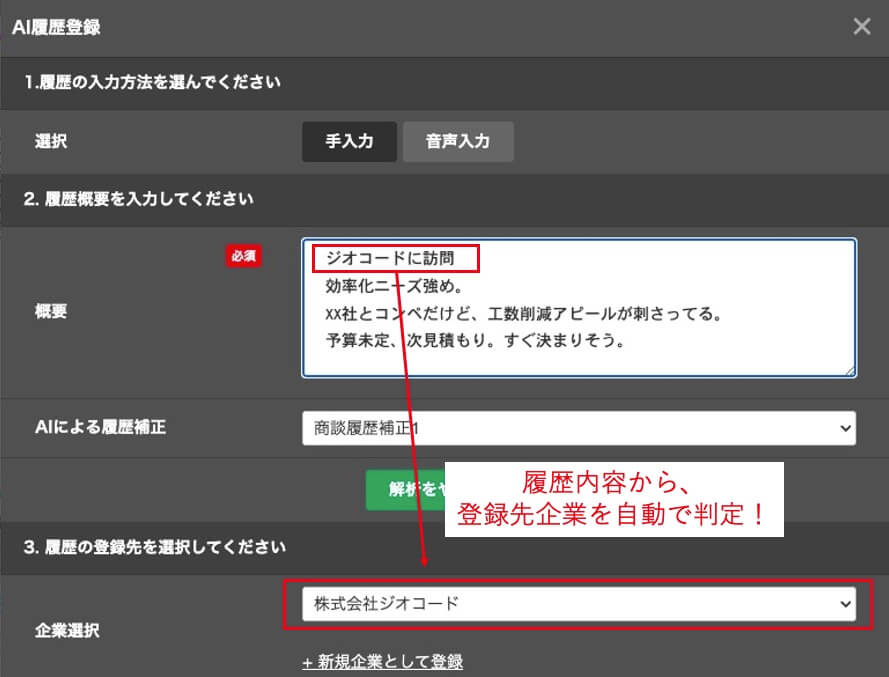This screenshot has height=677, width=889.
Task: Click section header 2.履歴概要を入力してください
Action: click(x=139, y=199)
